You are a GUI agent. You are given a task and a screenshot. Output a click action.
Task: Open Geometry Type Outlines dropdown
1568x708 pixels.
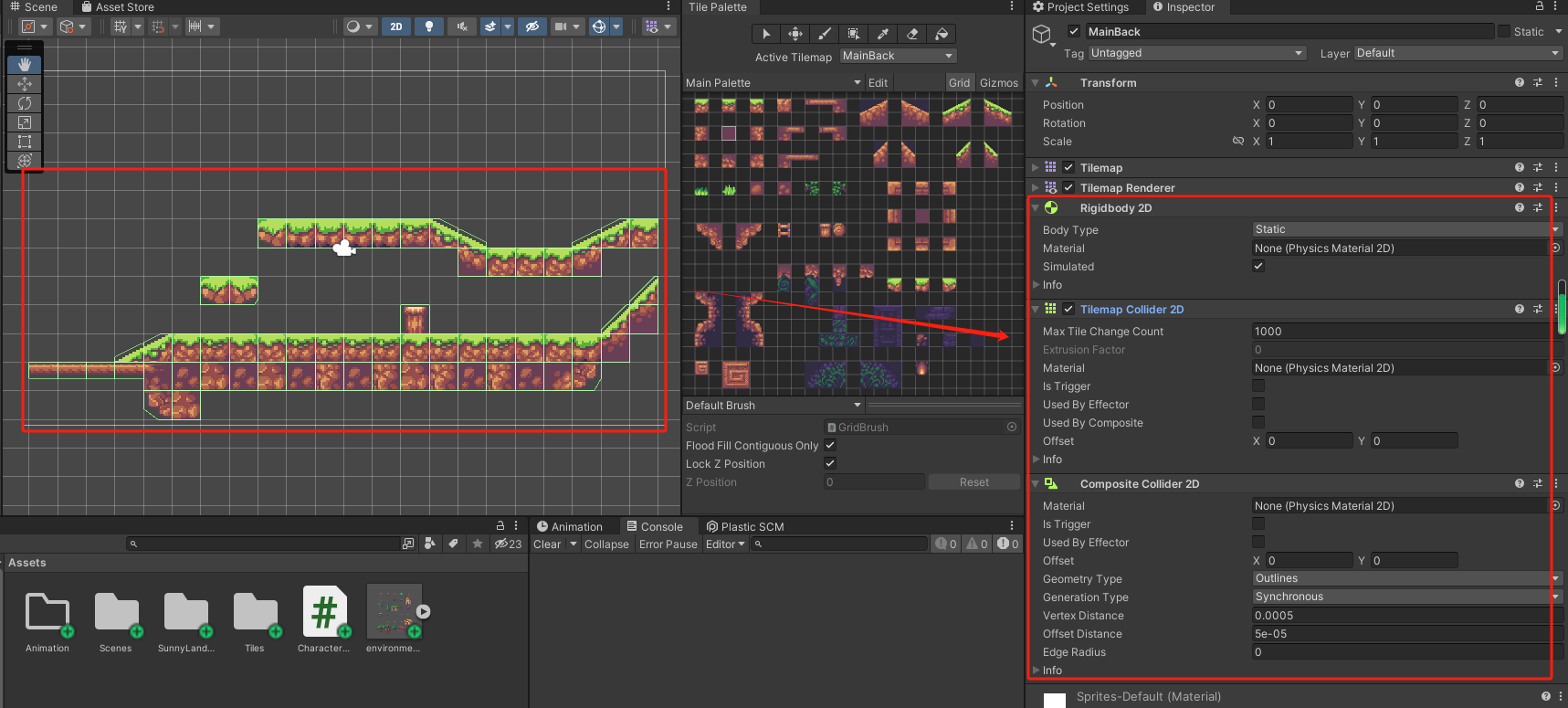pos(1406,578)
